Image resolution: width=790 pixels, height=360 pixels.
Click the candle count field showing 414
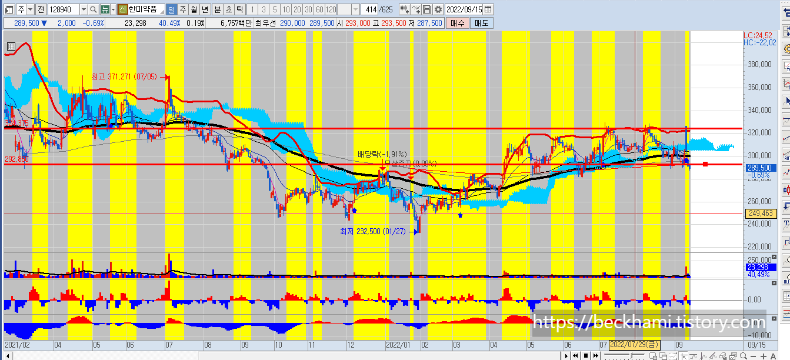369,10
